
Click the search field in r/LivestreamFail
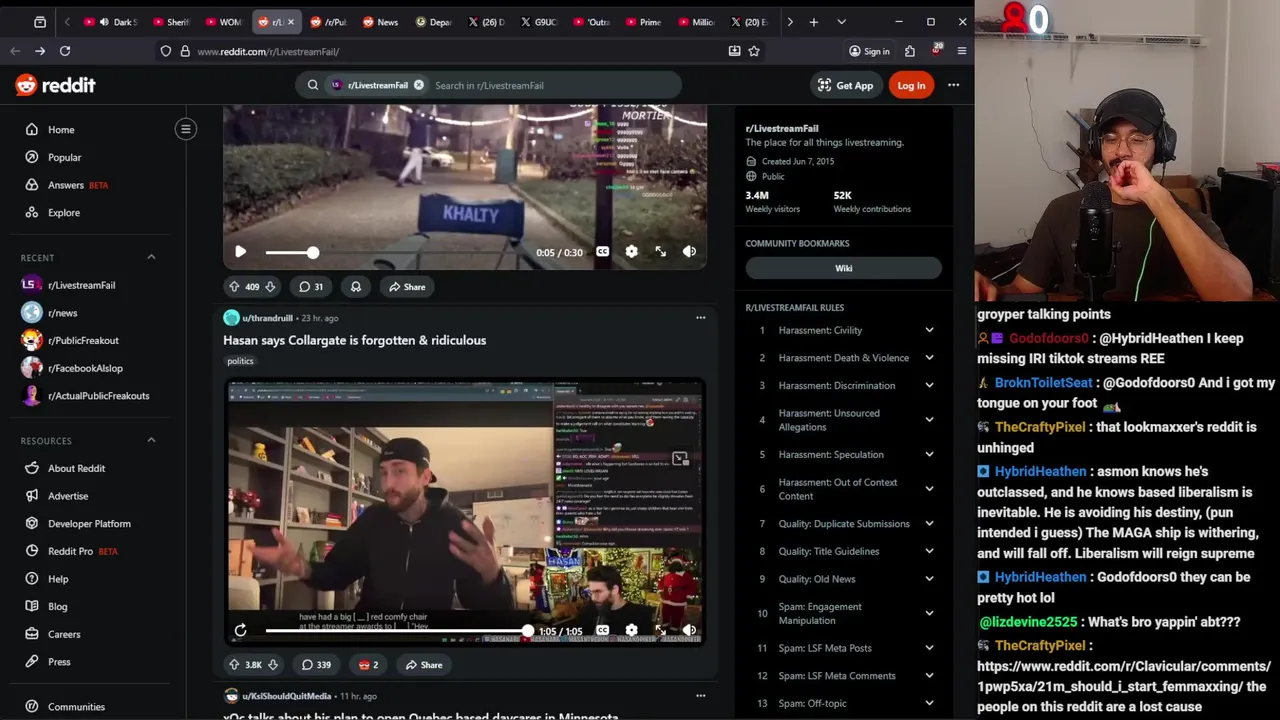click(x=553, y=85)
